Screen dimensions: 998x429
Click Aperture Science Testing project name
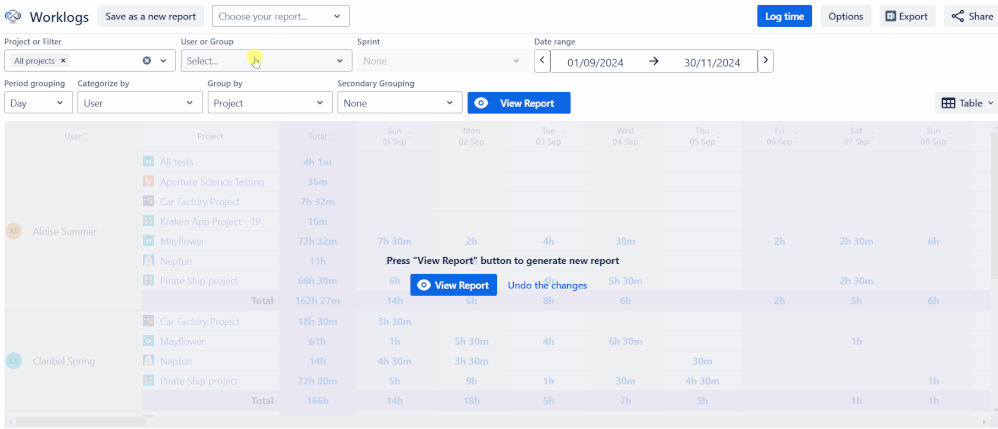tap(212, 182)
